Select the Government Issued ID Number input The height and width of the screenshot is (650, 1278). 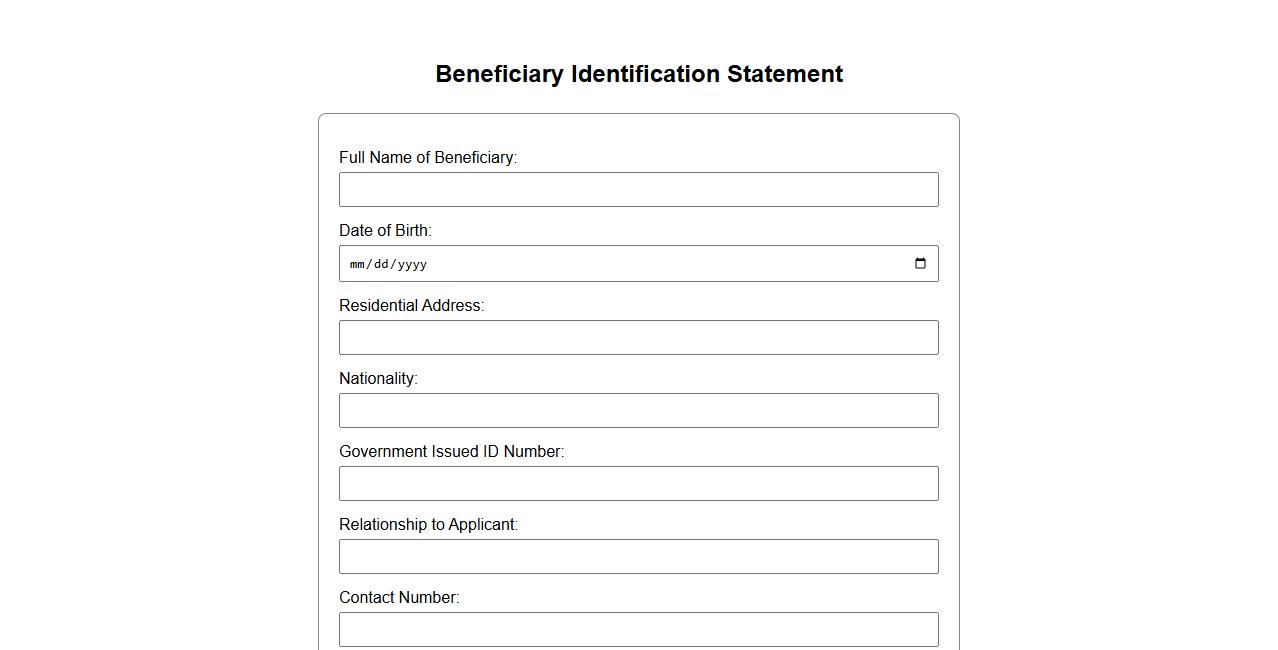[638, 484]
